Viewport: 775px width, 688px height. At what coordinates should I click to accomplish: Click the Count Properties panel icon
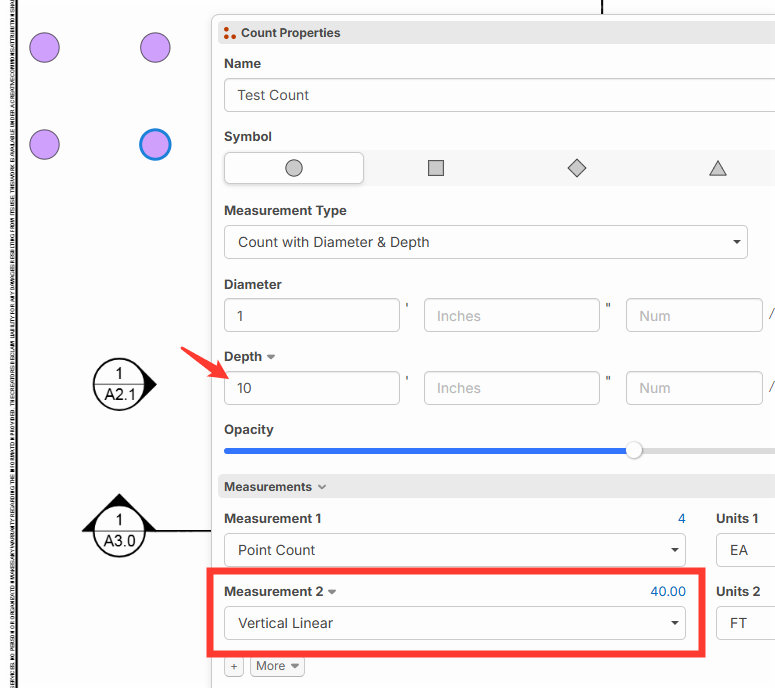230,33
